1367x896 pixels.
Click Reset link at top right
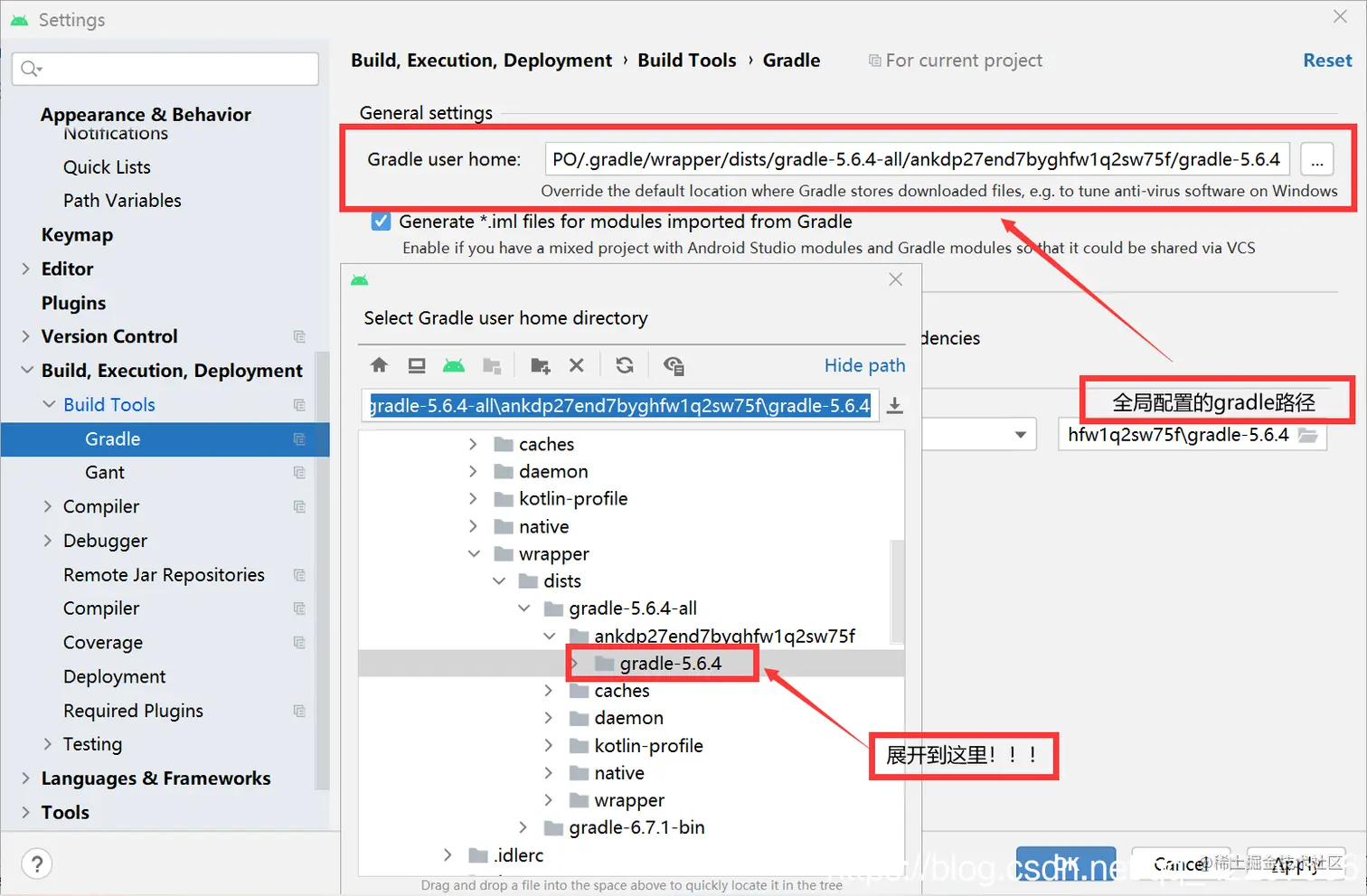(1327, 61)
